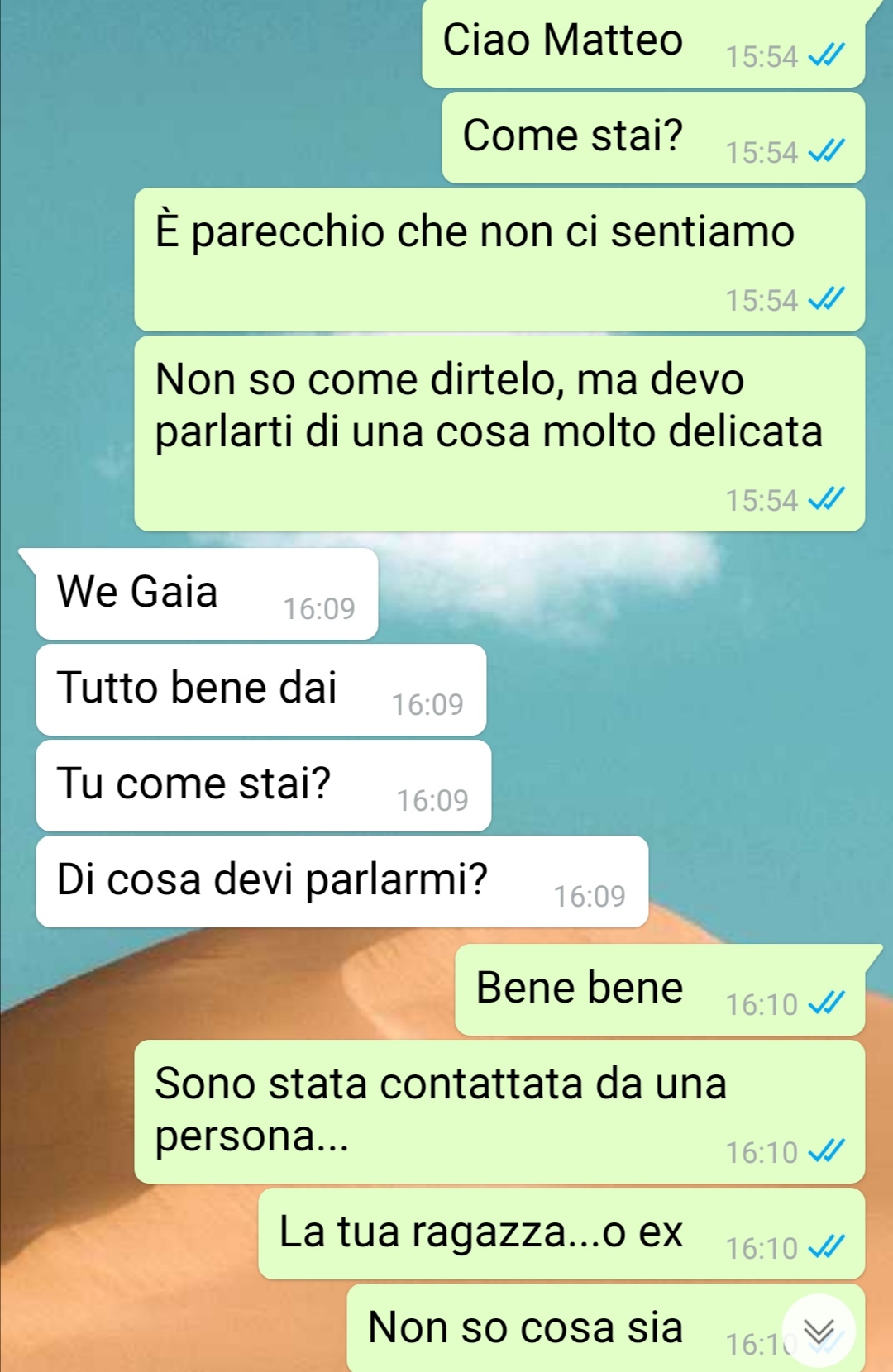Screen dimensions: 893x1372
Task: Tap the 'Non so cosa sia' message
Action: point(606,1328)
